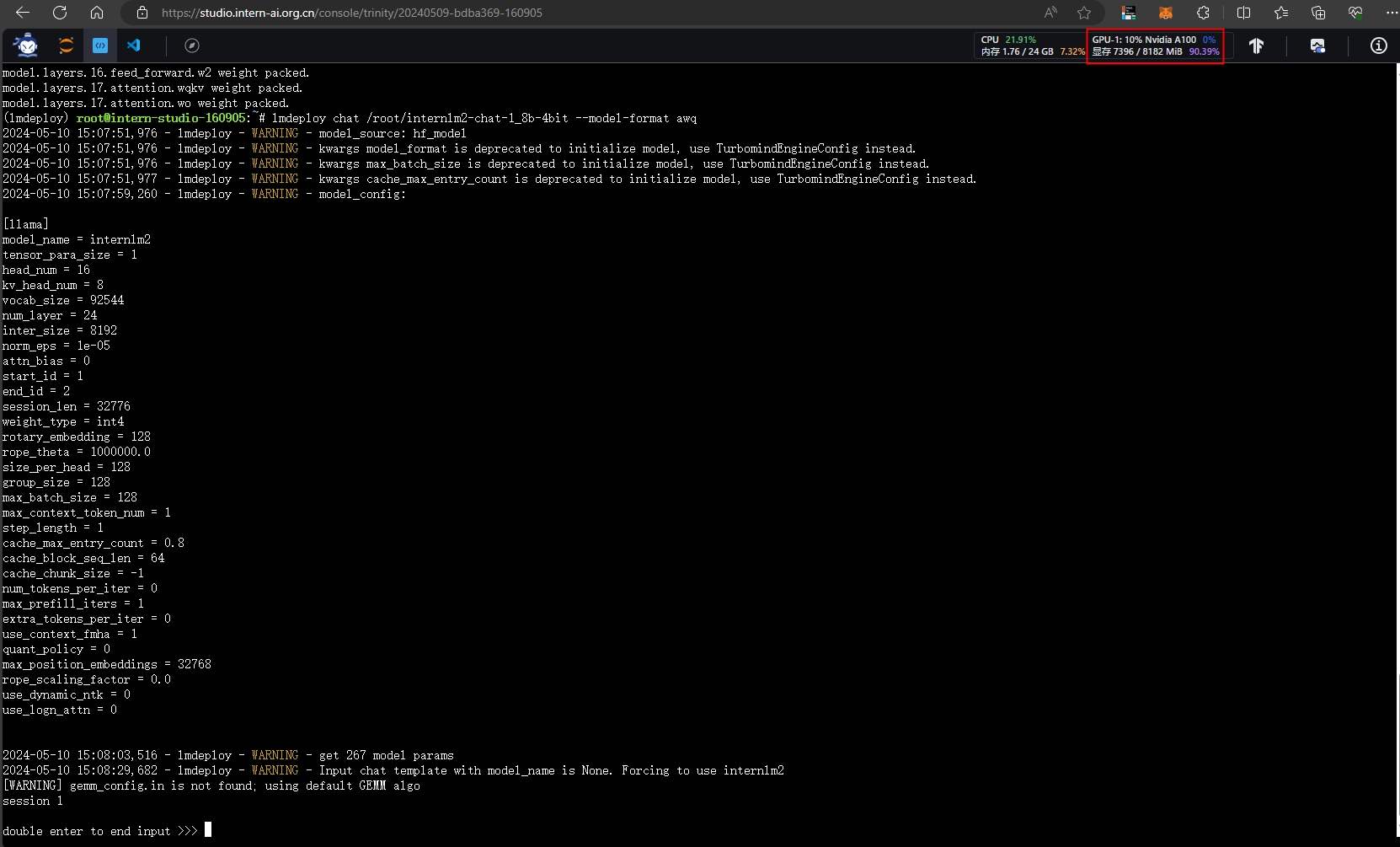The height and width of the screenshot is (847, 1400).
Task: Open Browser essentials heartbeat icon
Action: pos(1355,13)
